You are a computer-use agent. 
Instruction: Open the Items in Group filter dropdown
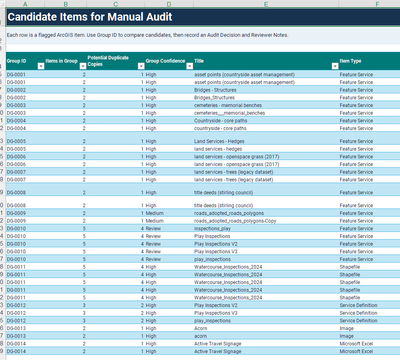point(83,66)
